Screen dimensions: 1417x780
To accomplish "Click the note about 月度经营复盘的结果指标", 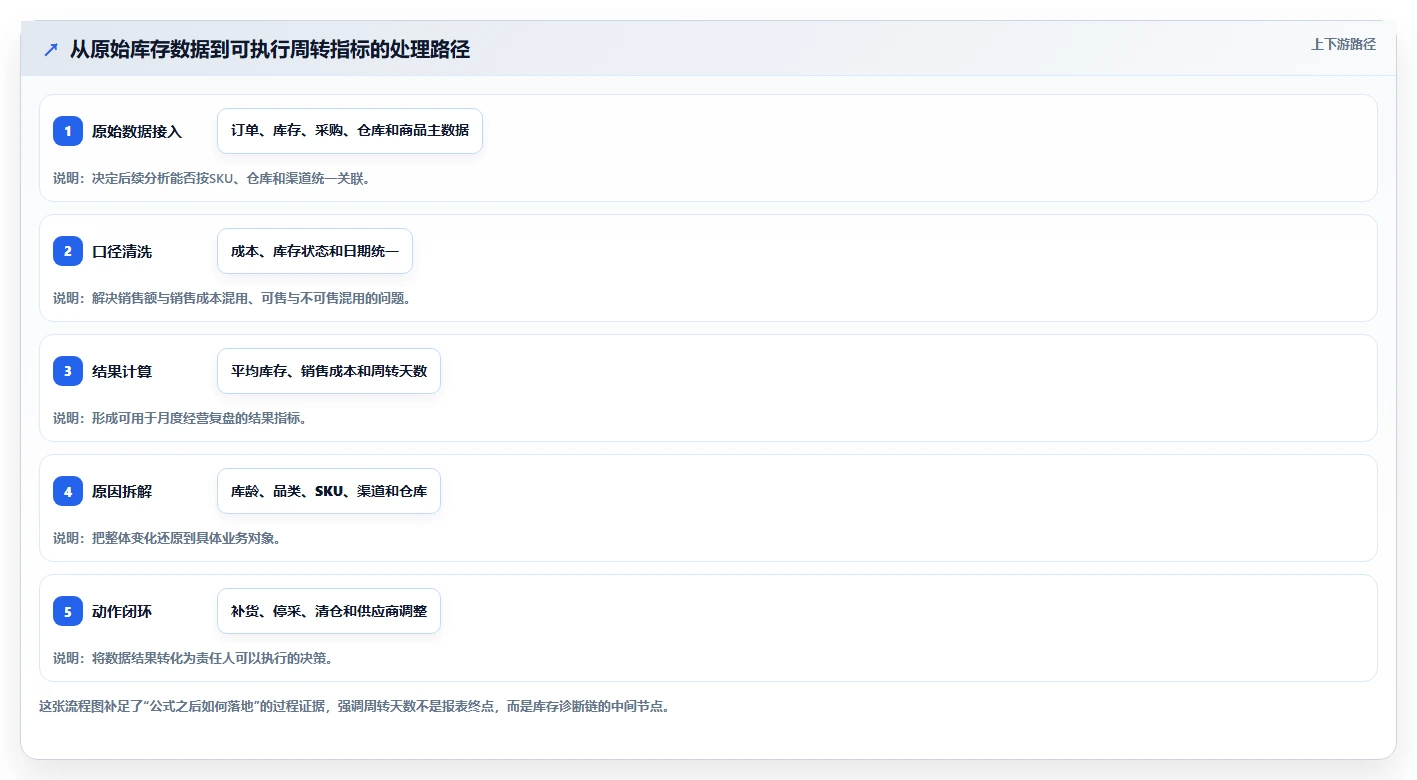I will (179, 418).
